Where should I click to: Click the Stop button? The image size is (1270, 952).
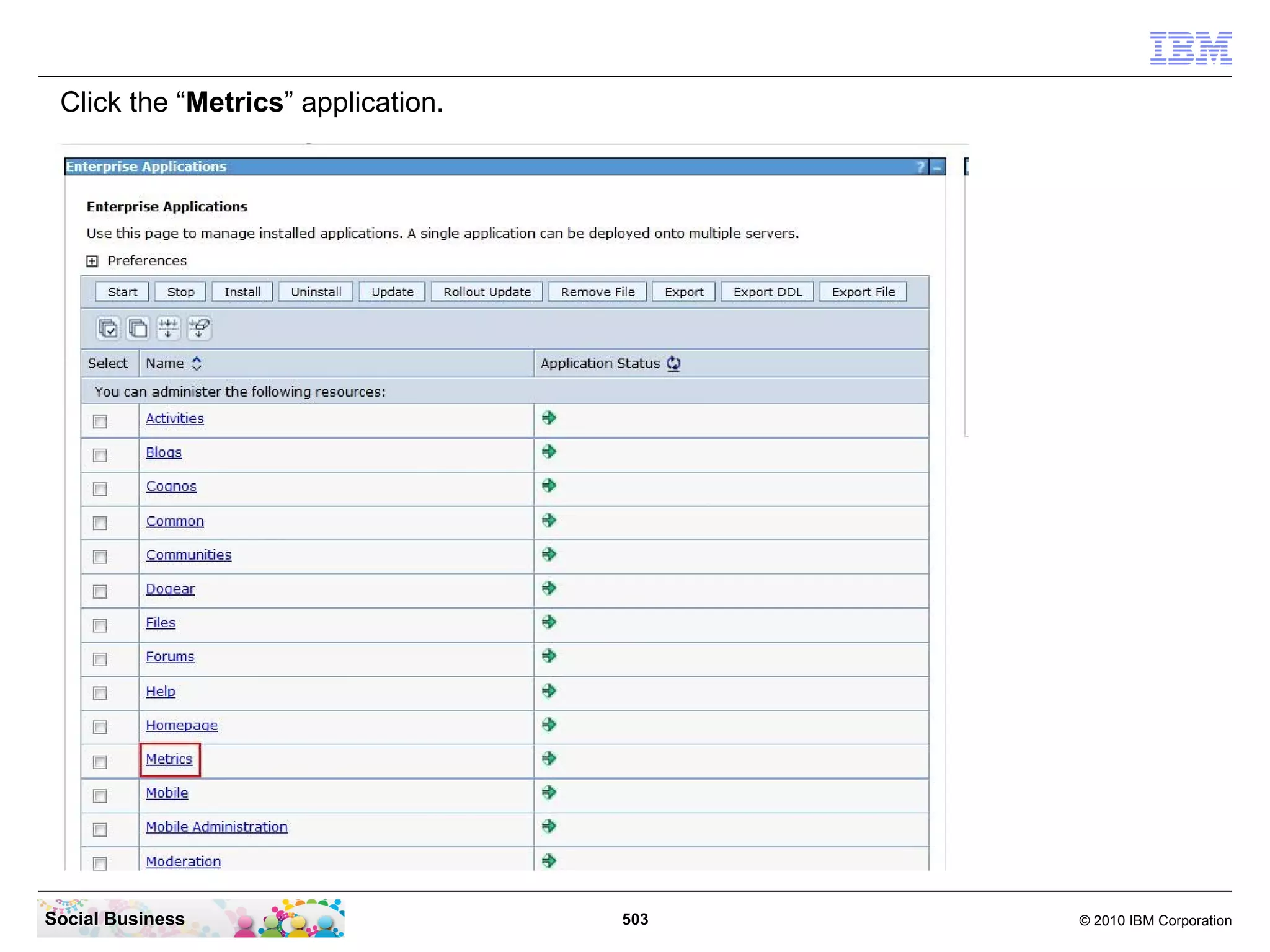tap(180, 292)
